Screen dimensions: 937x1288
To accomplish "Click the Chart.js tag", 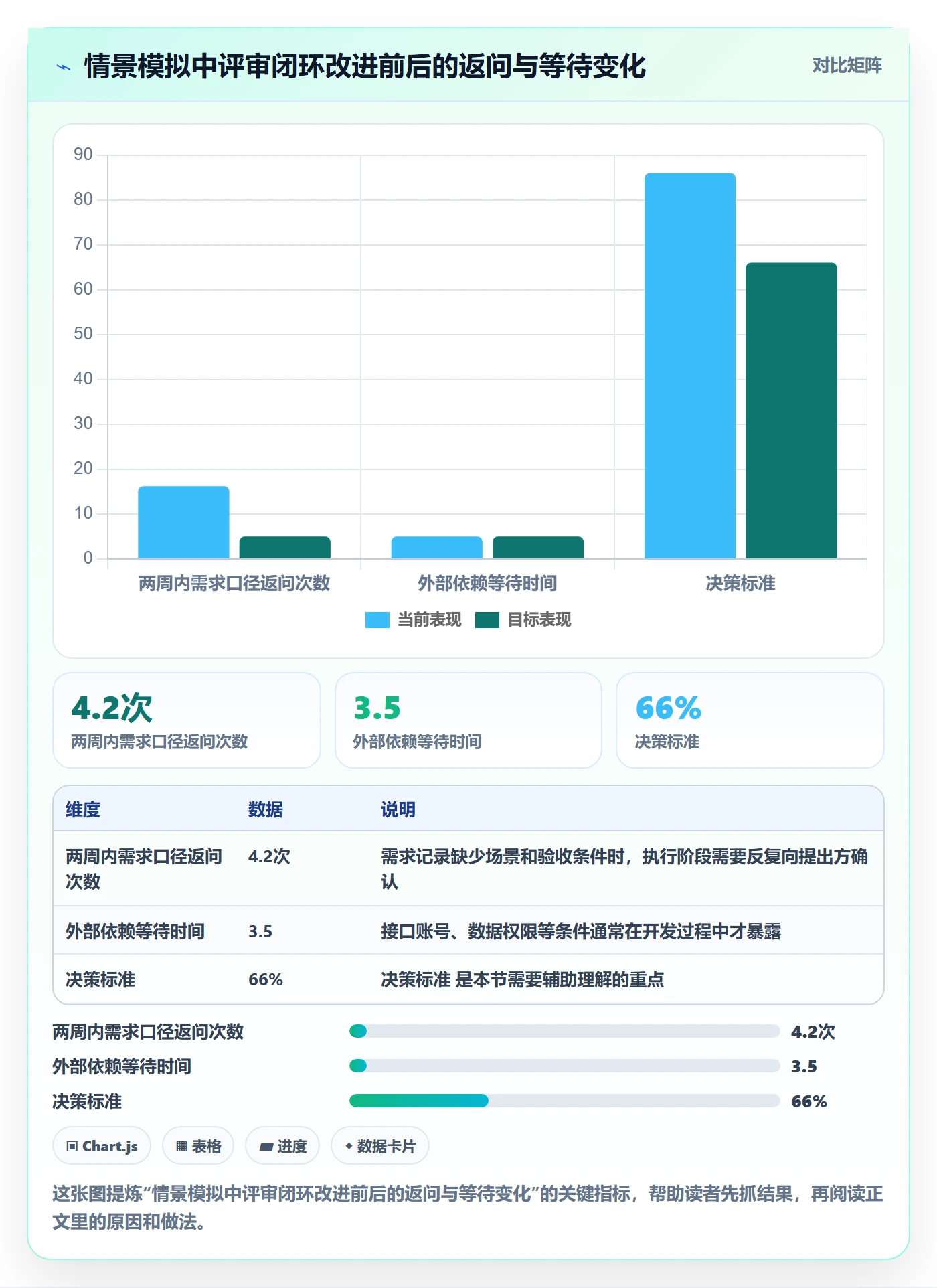I will coord(102,1146).
